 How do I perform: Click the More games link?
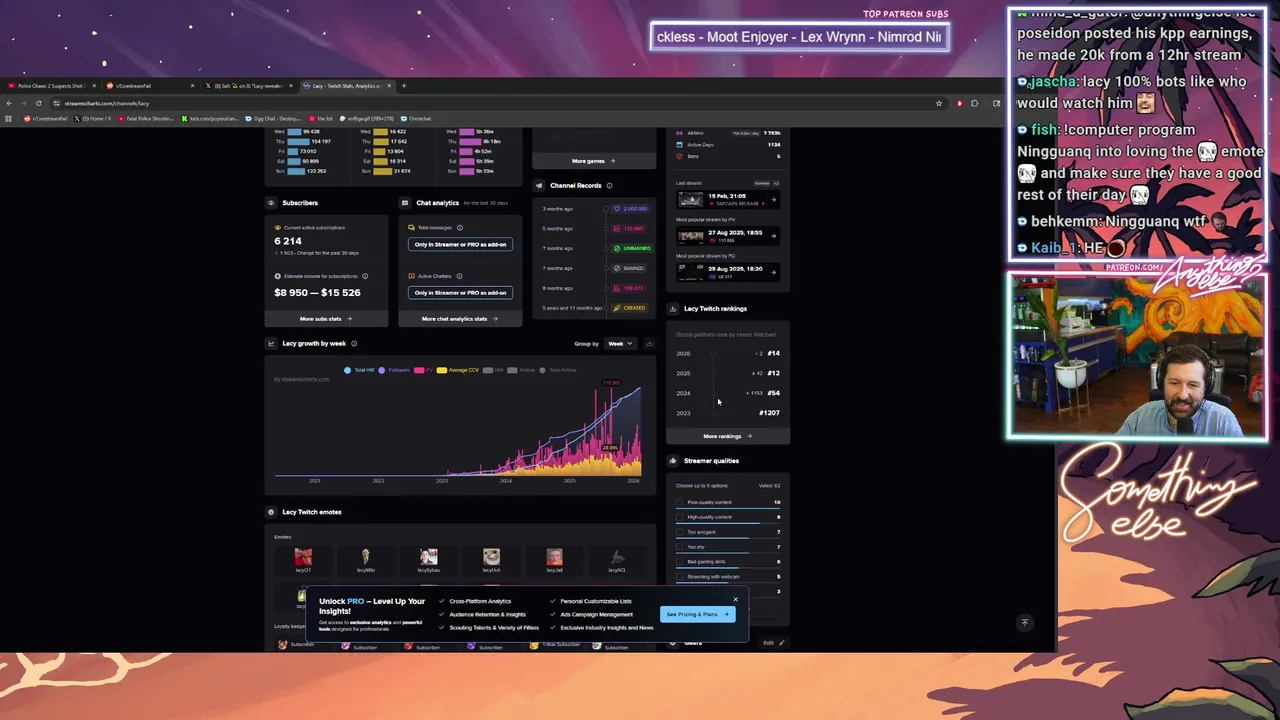[593, 161]
